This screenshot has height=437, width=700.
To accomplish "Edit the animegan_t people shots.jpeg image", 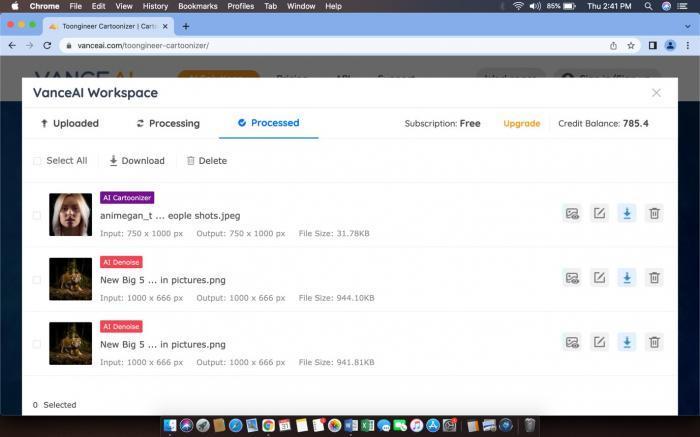I will tap(599, 213).
